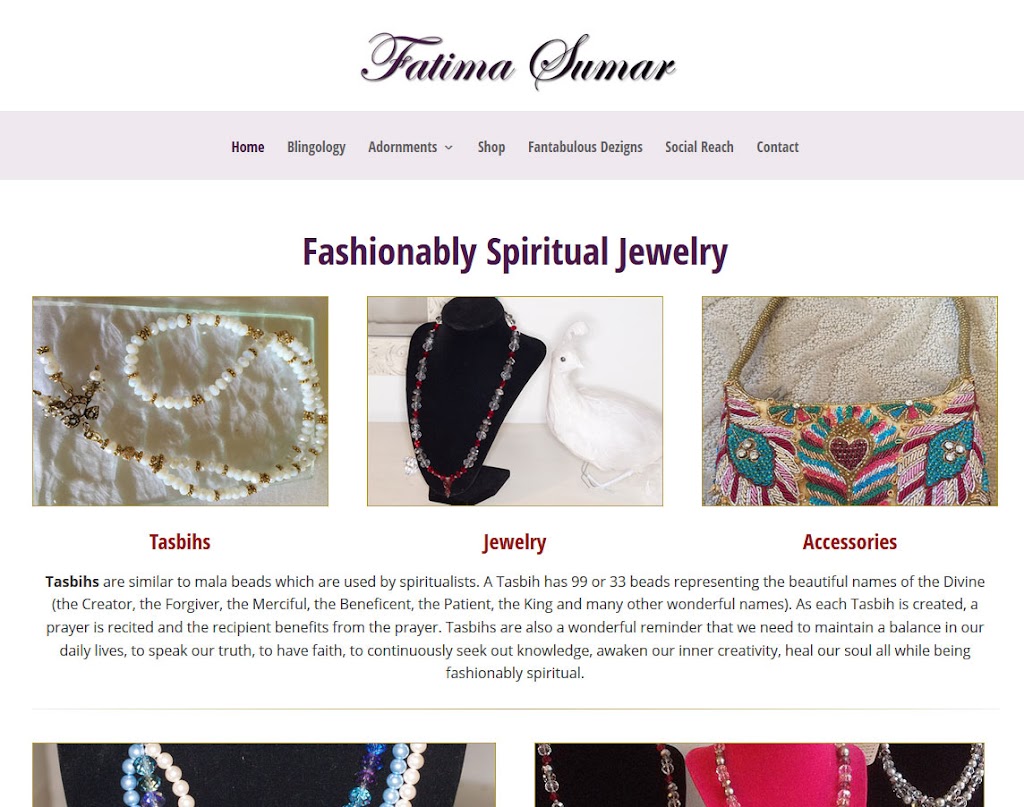Click the Fashionably Spiritual Jewelry heading
The height and width of the screenshot is (807, 1024).
[x=515, y=252]
